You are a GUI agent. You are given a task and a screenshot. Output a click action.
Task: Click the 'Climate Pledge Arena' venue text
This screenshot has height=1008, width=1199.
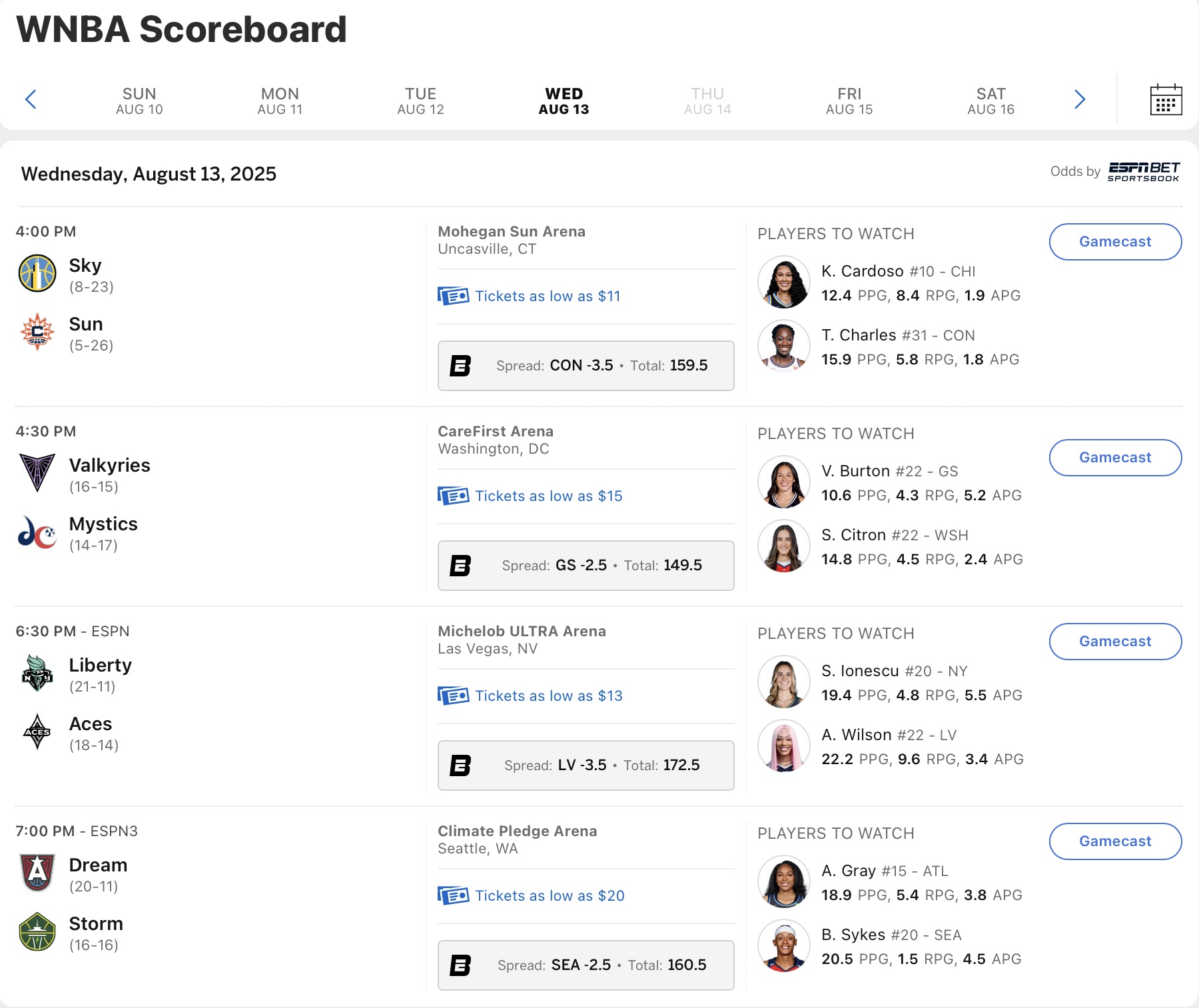[x=518, y=831]
